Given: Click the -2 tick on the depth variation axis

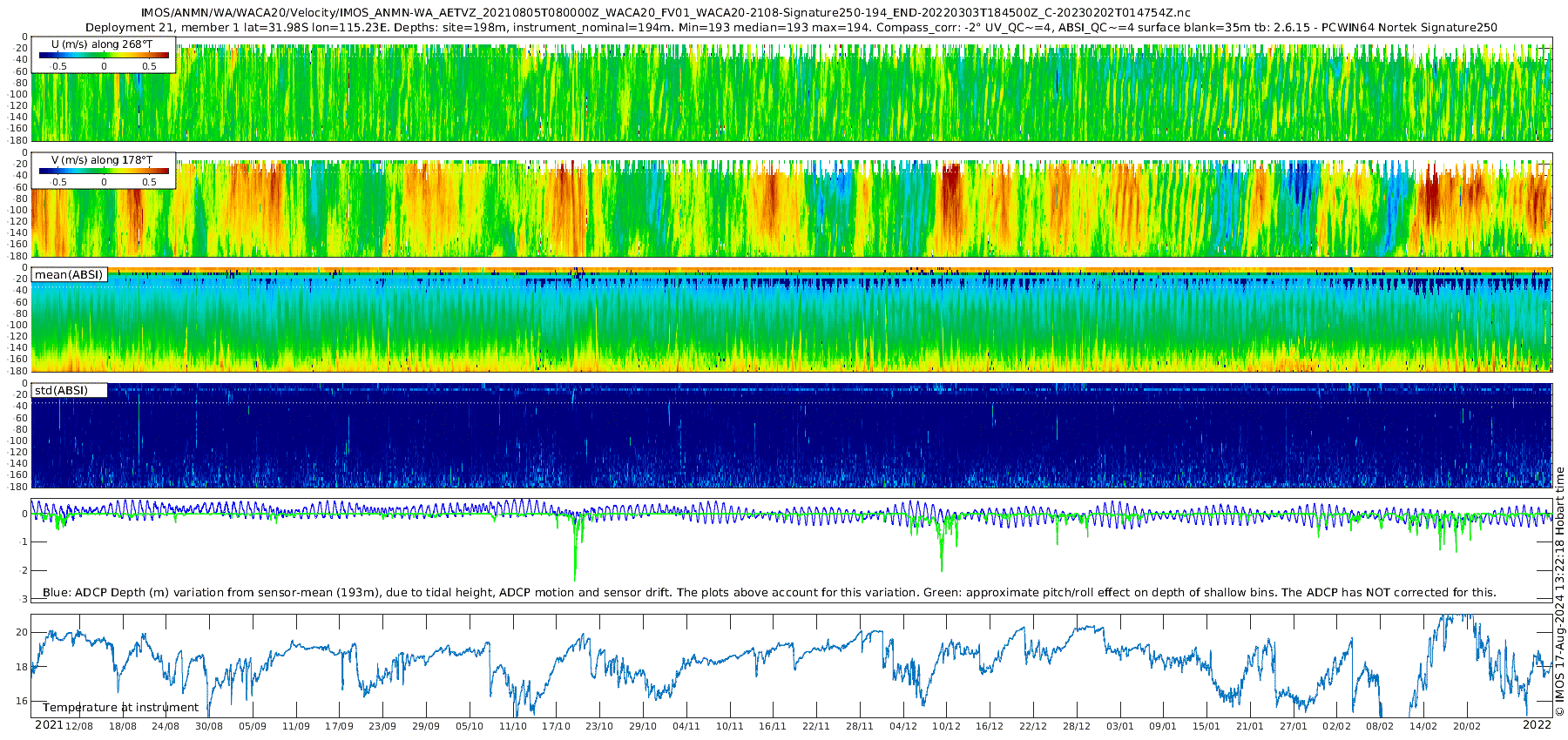Looking at the screenshot, I should coord(24,570).
